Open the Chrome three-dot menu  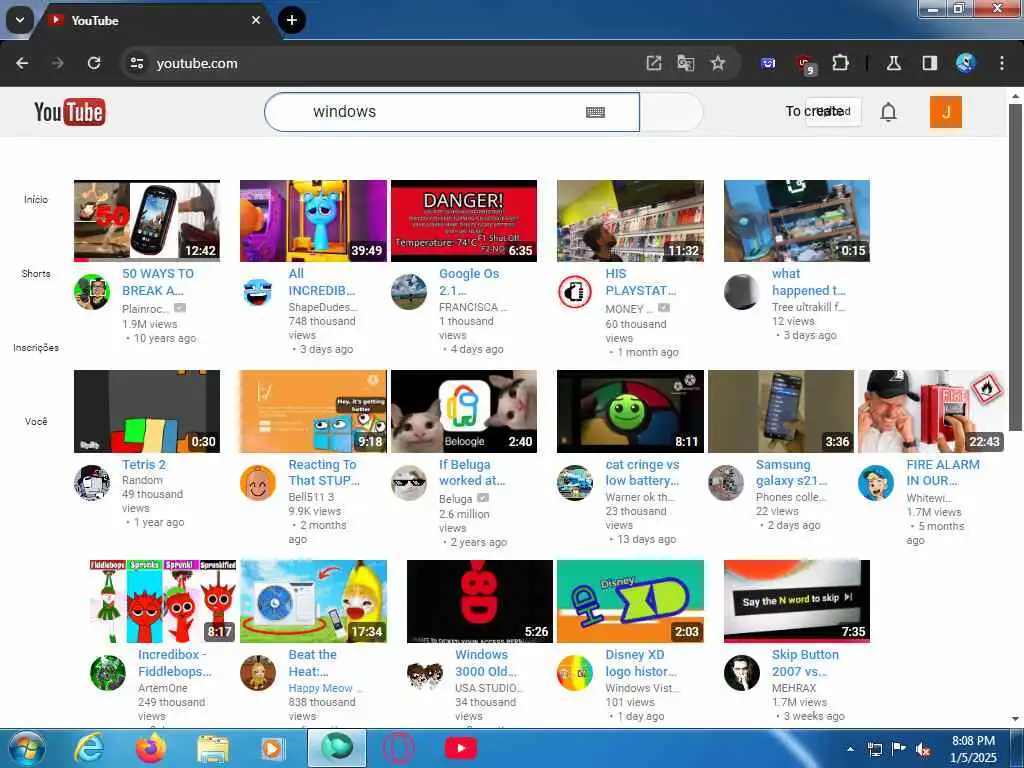(x=1002, y=63)
